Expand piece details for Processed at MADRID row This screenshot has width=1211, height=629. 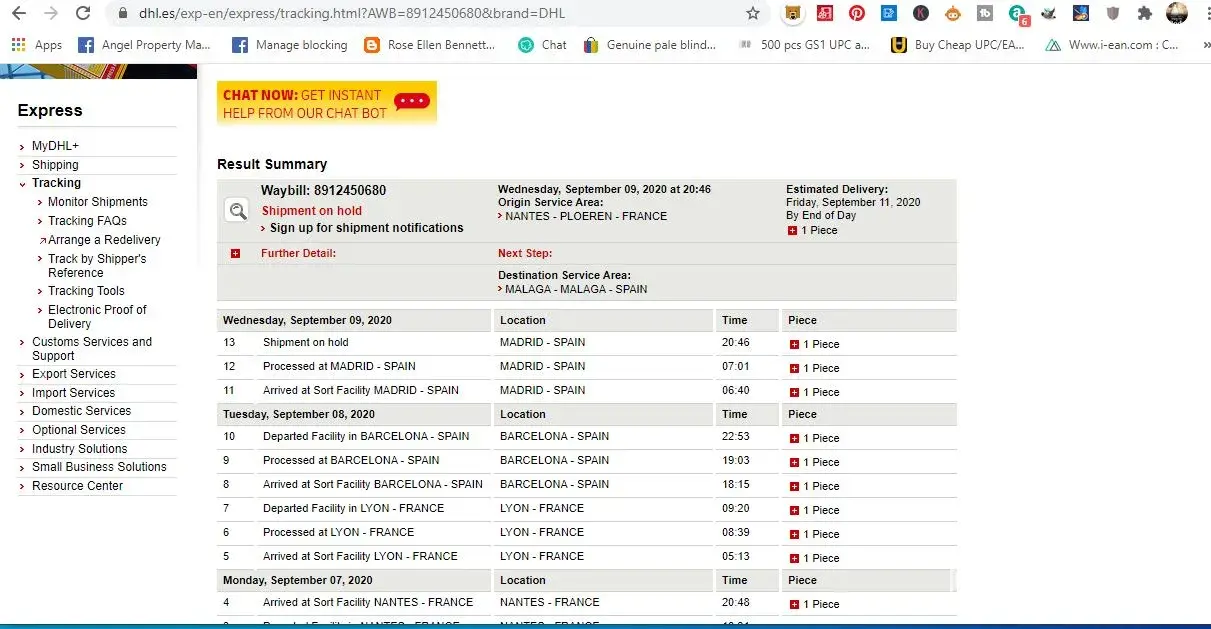click(795, 368)
